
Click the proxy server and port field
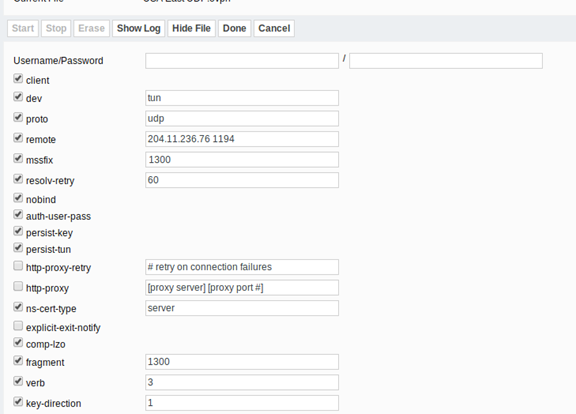click(x=242, y=288)
